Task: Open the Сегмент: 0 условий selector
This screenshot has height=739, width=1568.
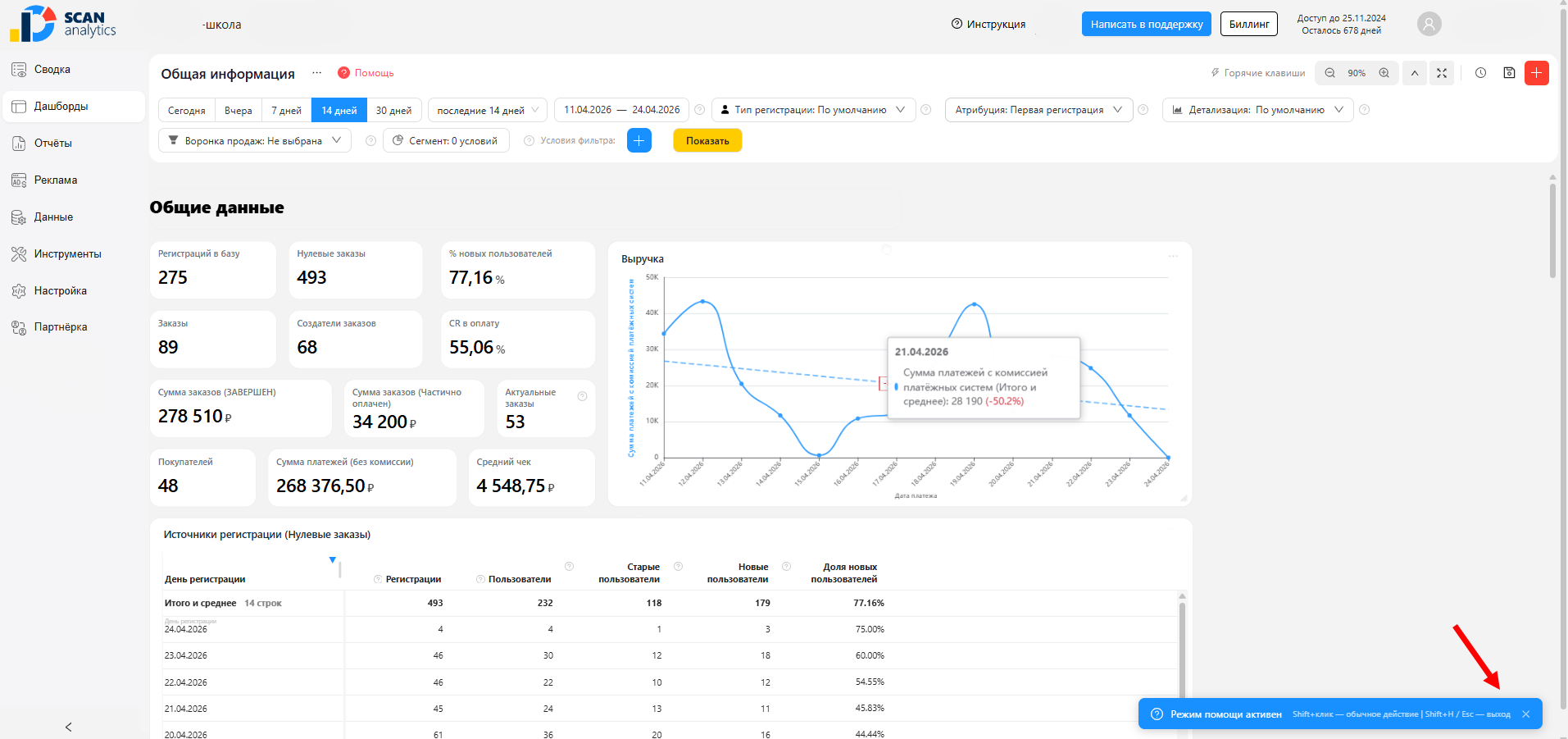Action: tap(446, 141)
